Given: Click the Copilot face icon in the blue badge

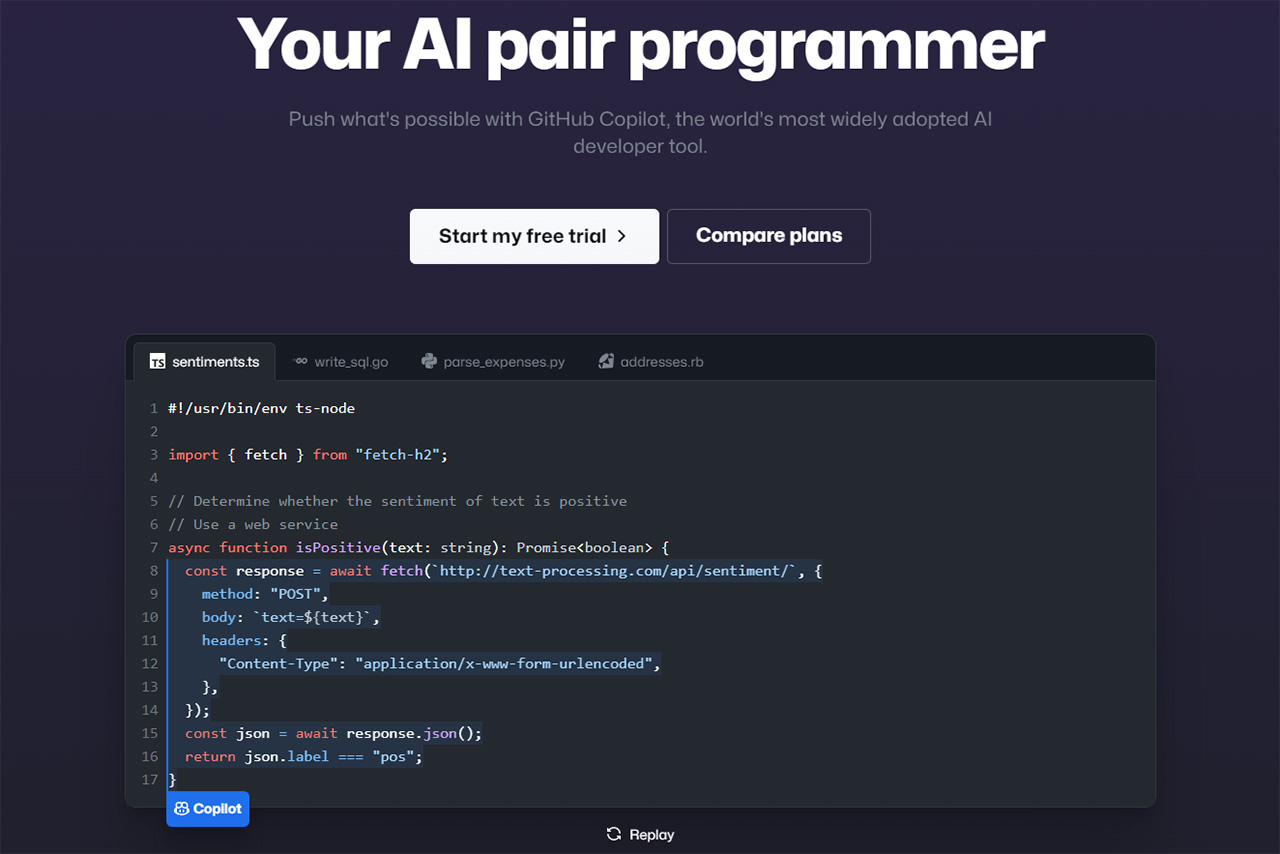Looking at the screenshot, I should (181, 809).
